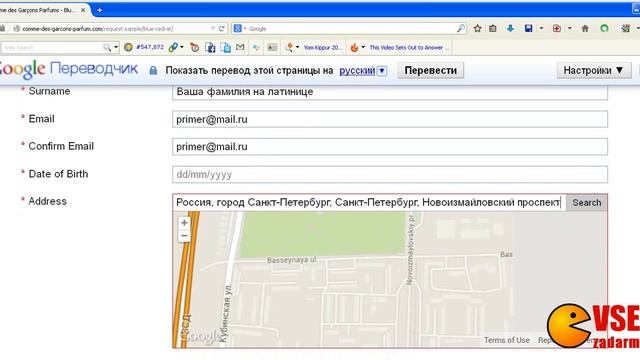Click the Web Search toolbar magnifier icon
640x360 pixels.
pos(107,47)
